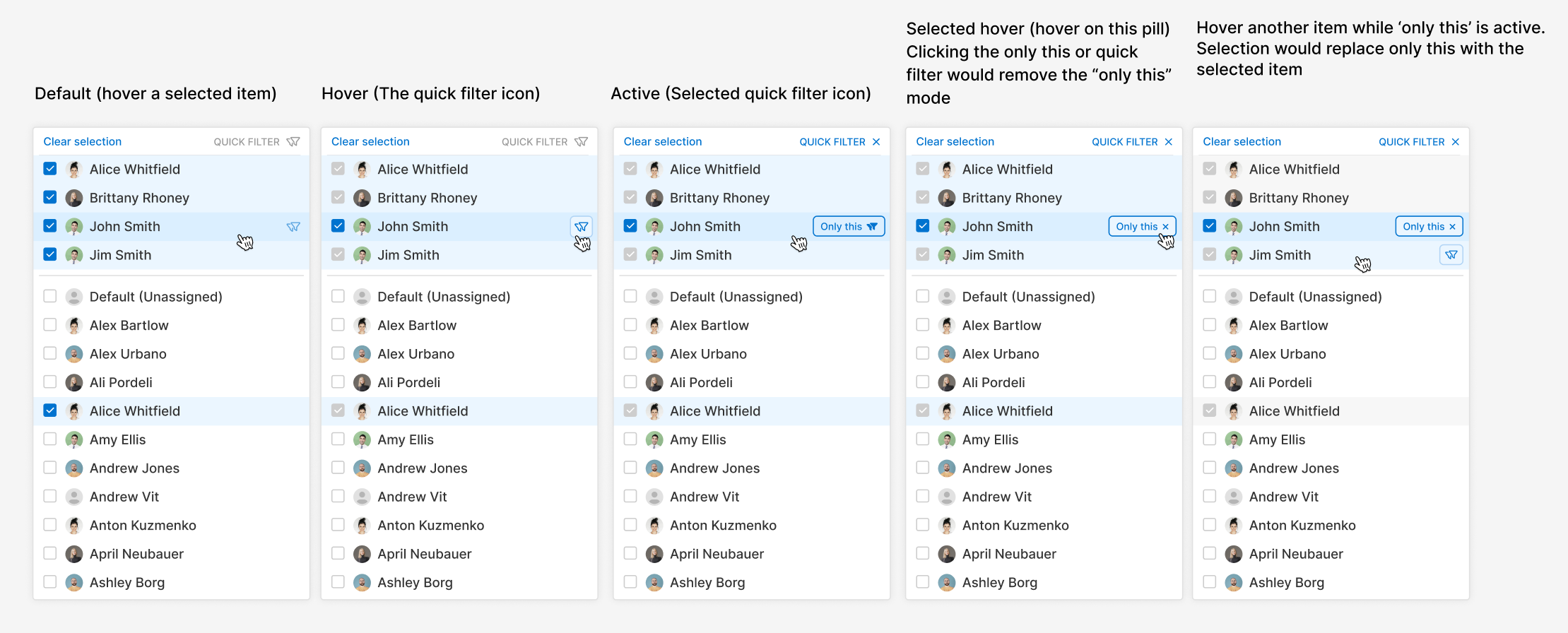Click Alex Urbano's avatar in Hover panel
This screenshot has height=633, width=1568.
(362, 354)
